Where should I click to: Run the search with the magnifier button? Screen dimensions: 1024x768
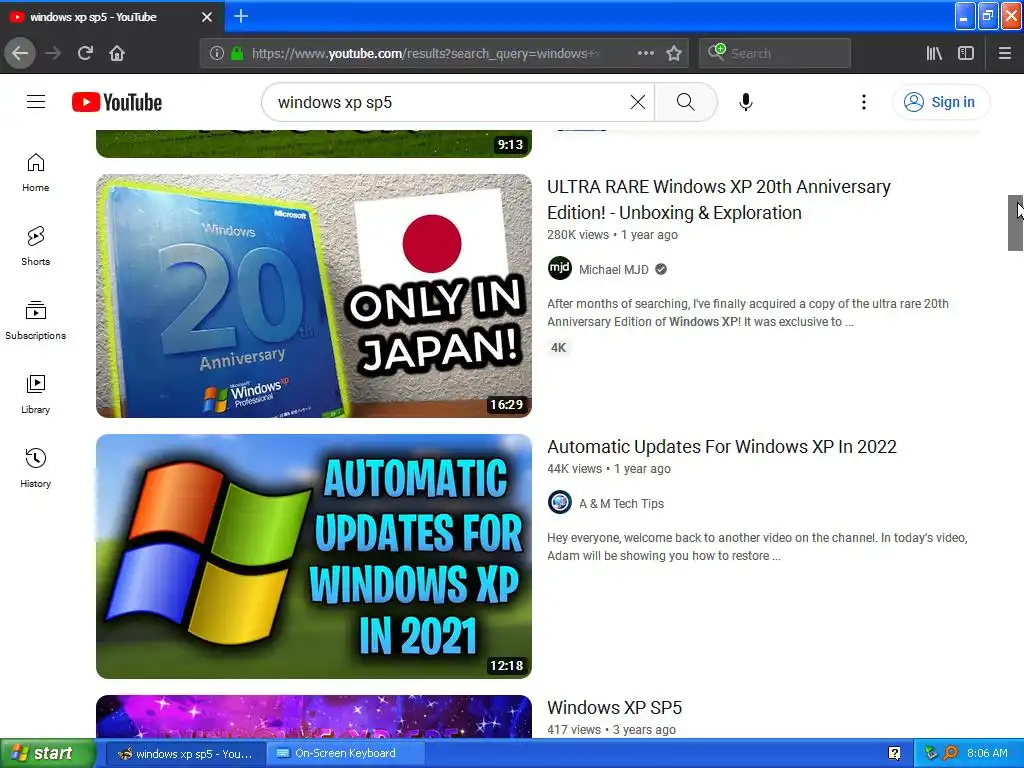click(685, 102)
